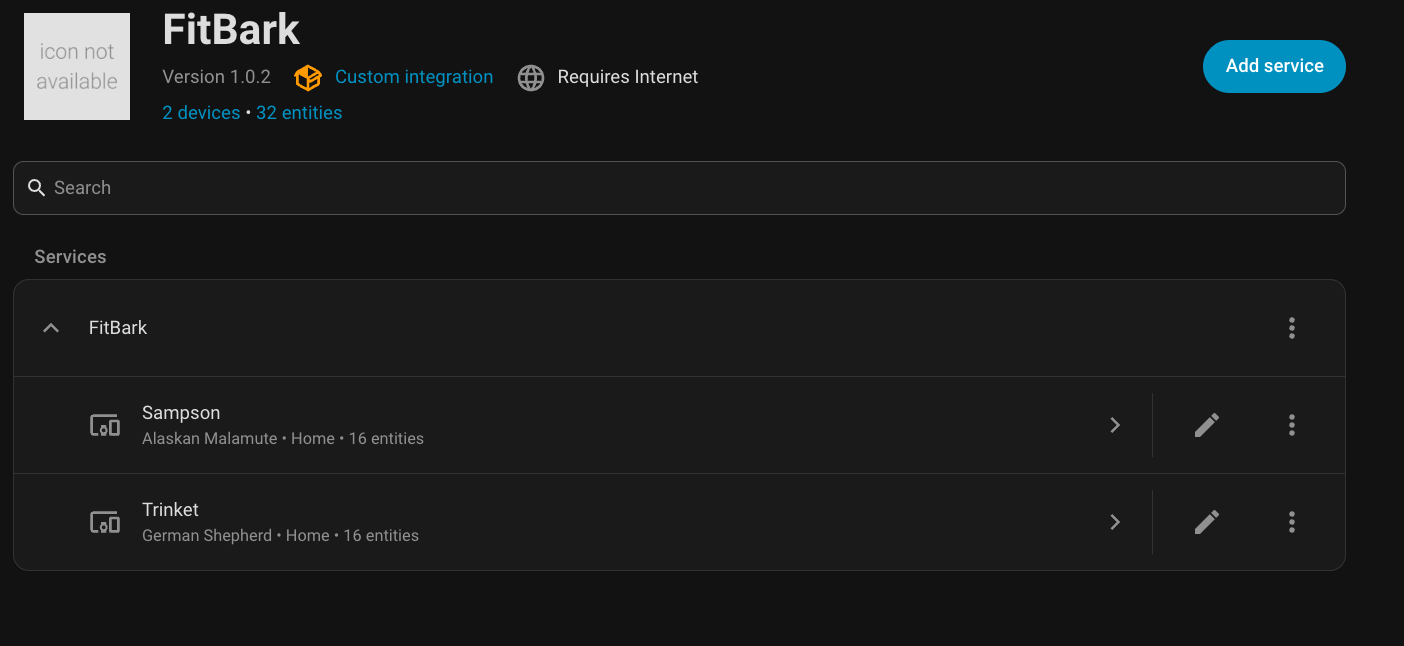
Task: Click the orange custom integration box icon
Action: [308, 77]
